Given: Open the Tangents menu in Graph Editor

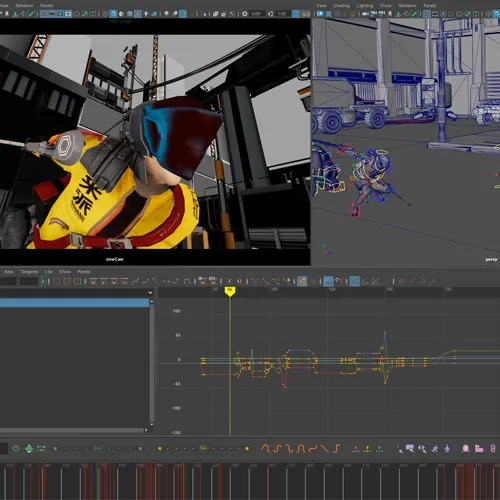Looking at the screenshot, I should [x=29, y=272].
